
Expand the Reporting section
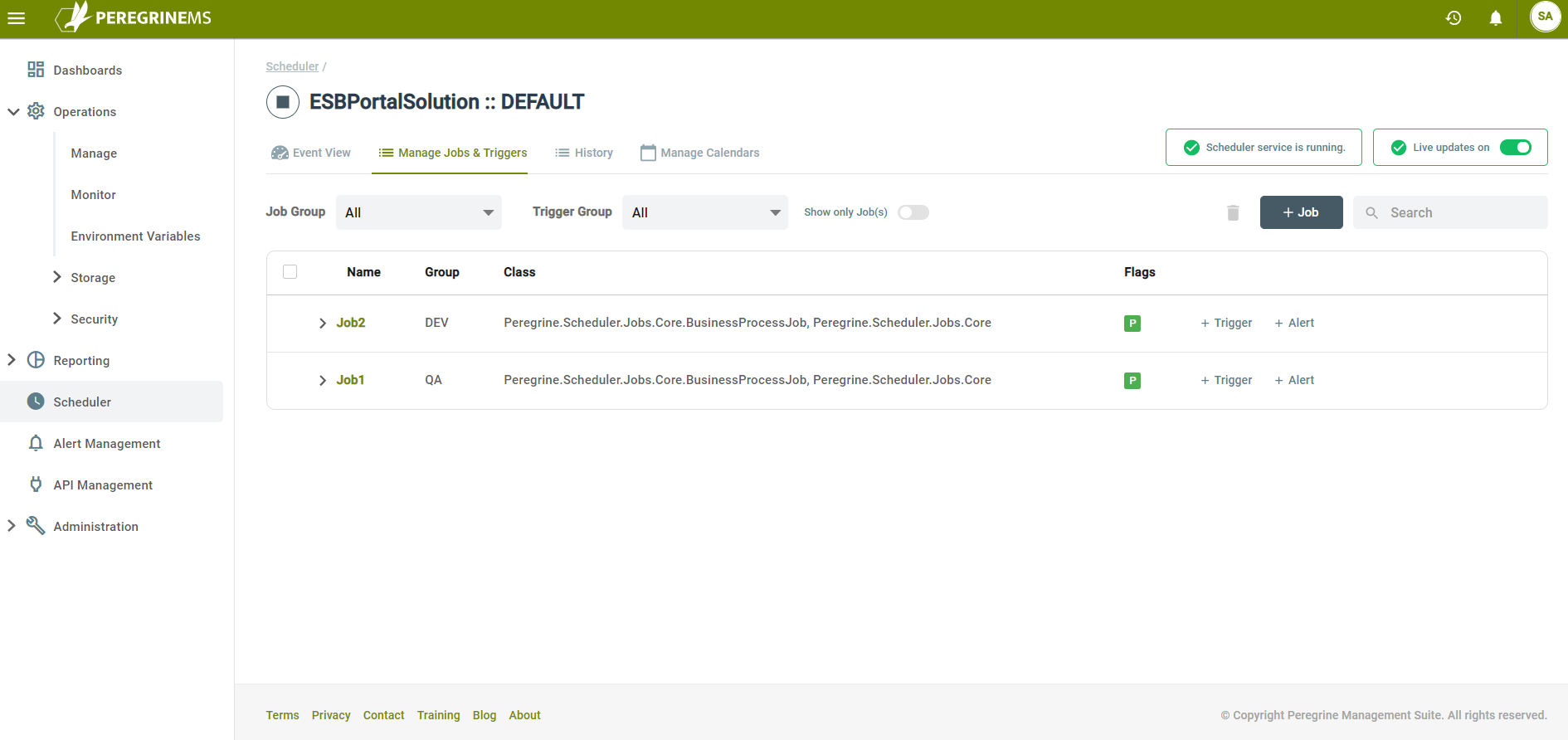coord(12,360)
